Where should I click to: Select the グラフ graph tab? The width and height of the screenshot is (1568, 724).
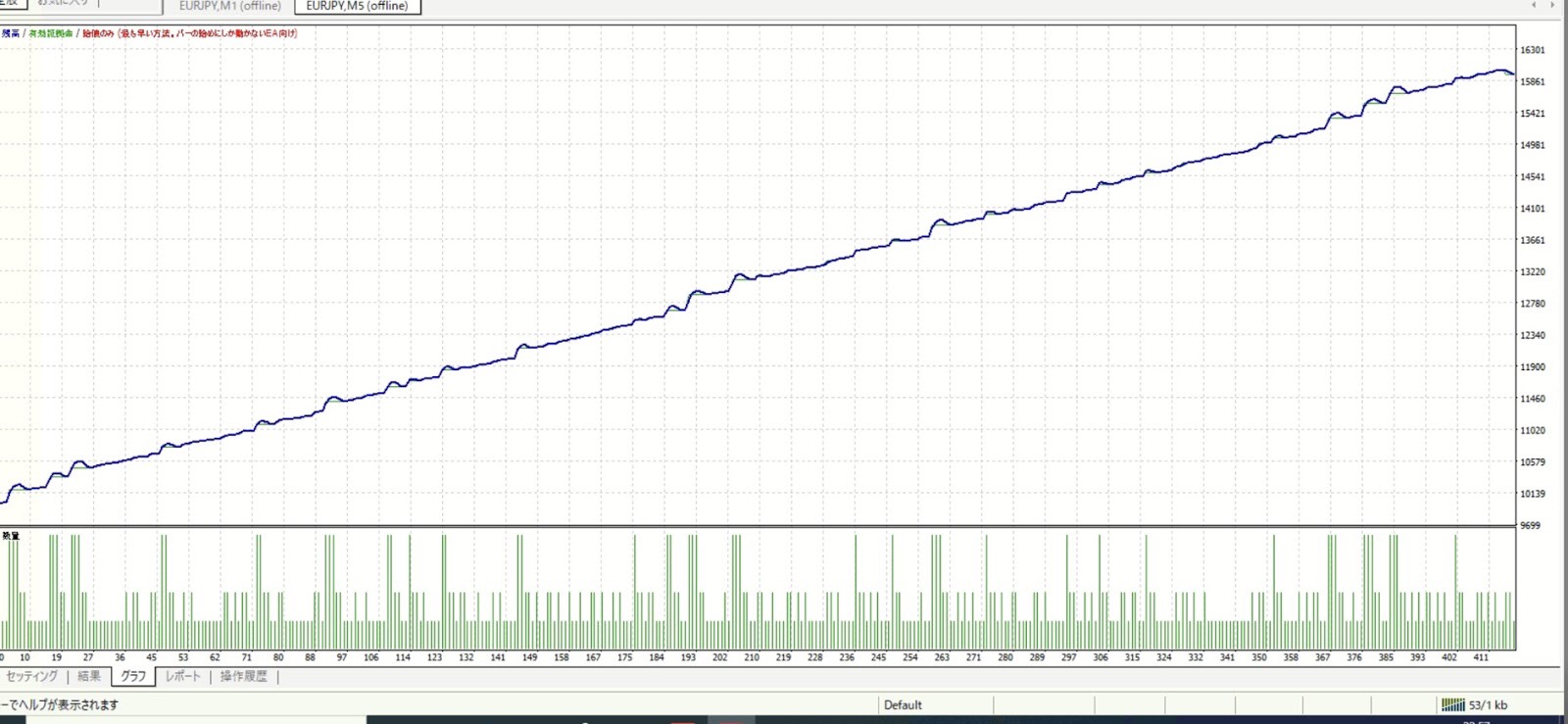pos(133,676)
